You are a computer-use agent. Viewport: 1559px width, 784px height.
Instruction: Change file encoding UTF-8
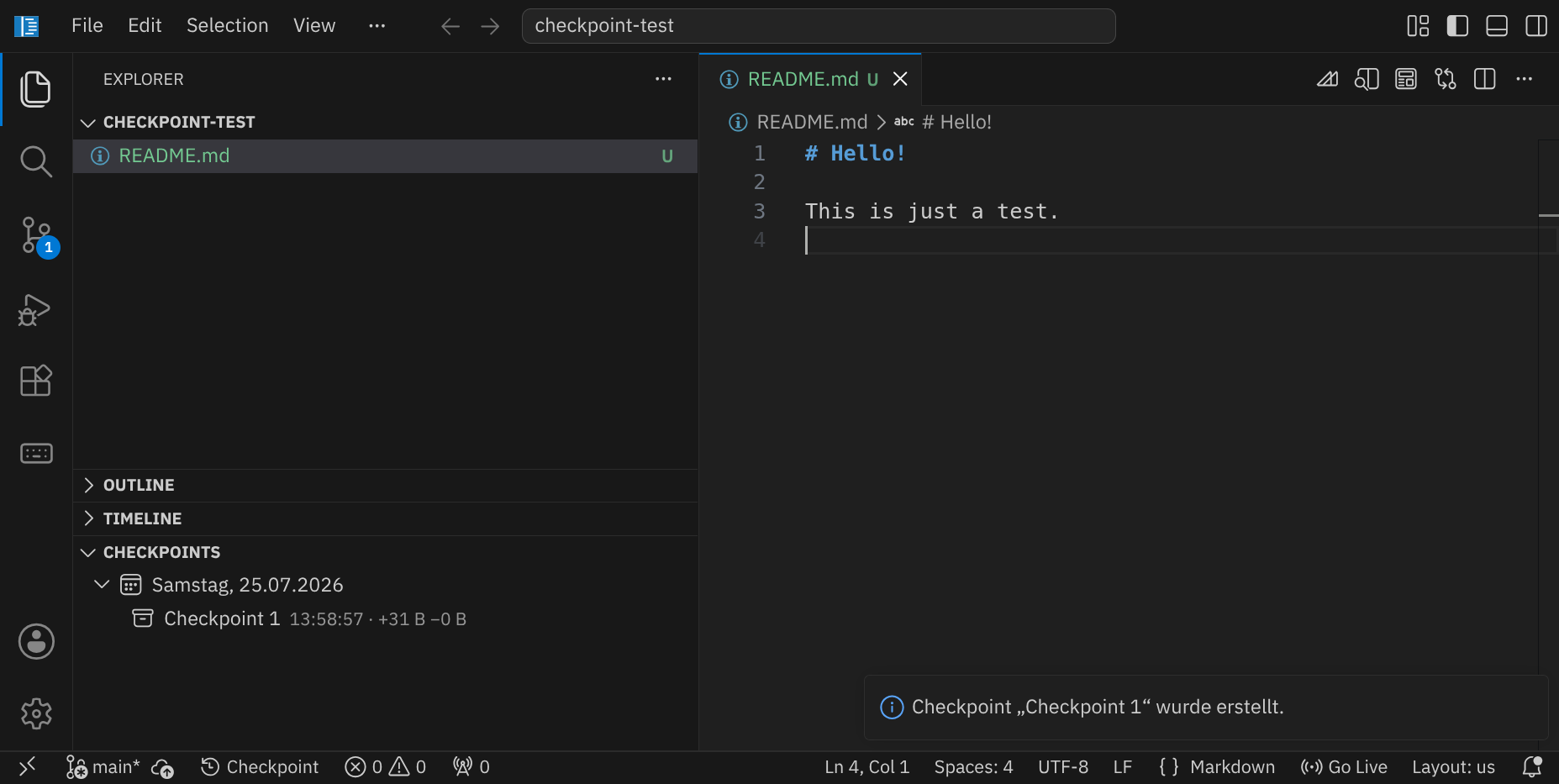(x=1062, y=767)
